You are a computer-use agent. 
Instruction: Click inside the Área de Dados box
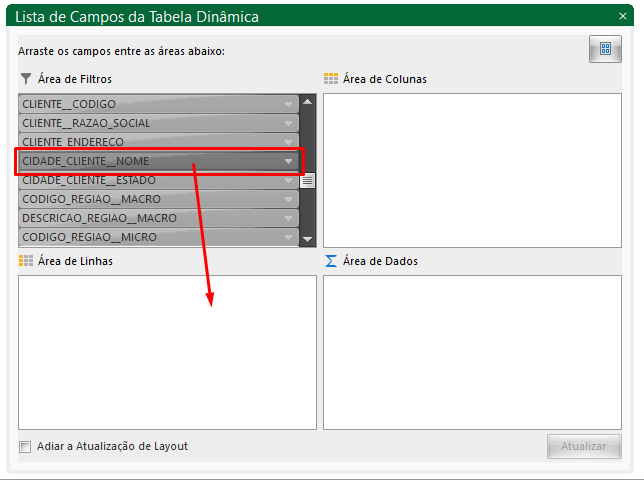coord(472,352)
